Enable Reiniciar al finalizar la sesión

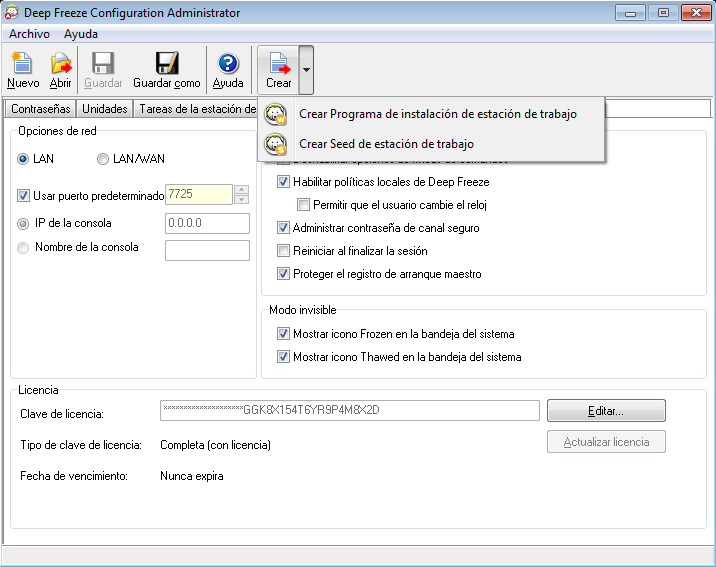coord(283,251)
